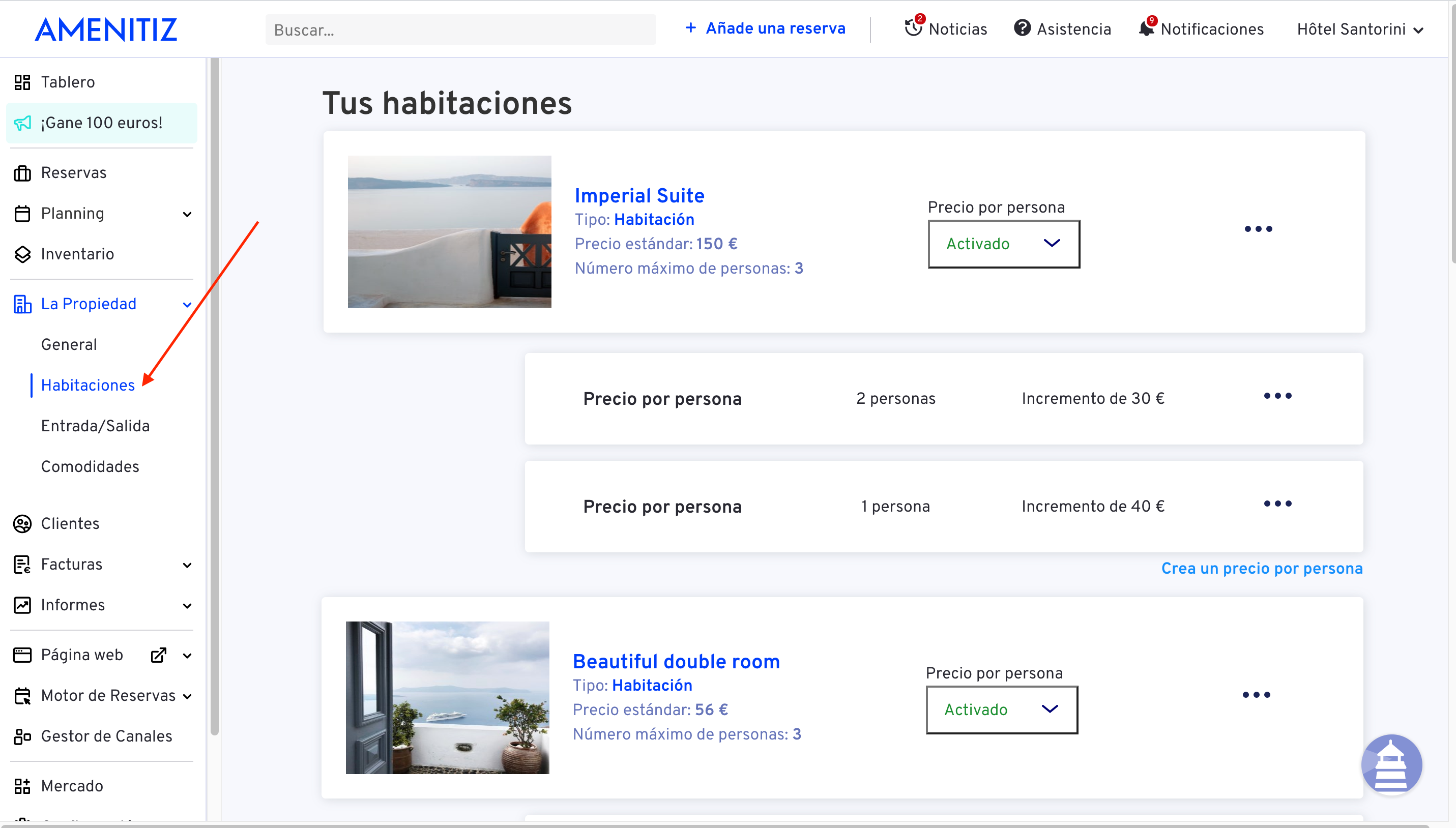This screenshot has height=828, width=1456.
Task: Click 'Precio estándar: 150 €' text
Action: pos(656,244)
